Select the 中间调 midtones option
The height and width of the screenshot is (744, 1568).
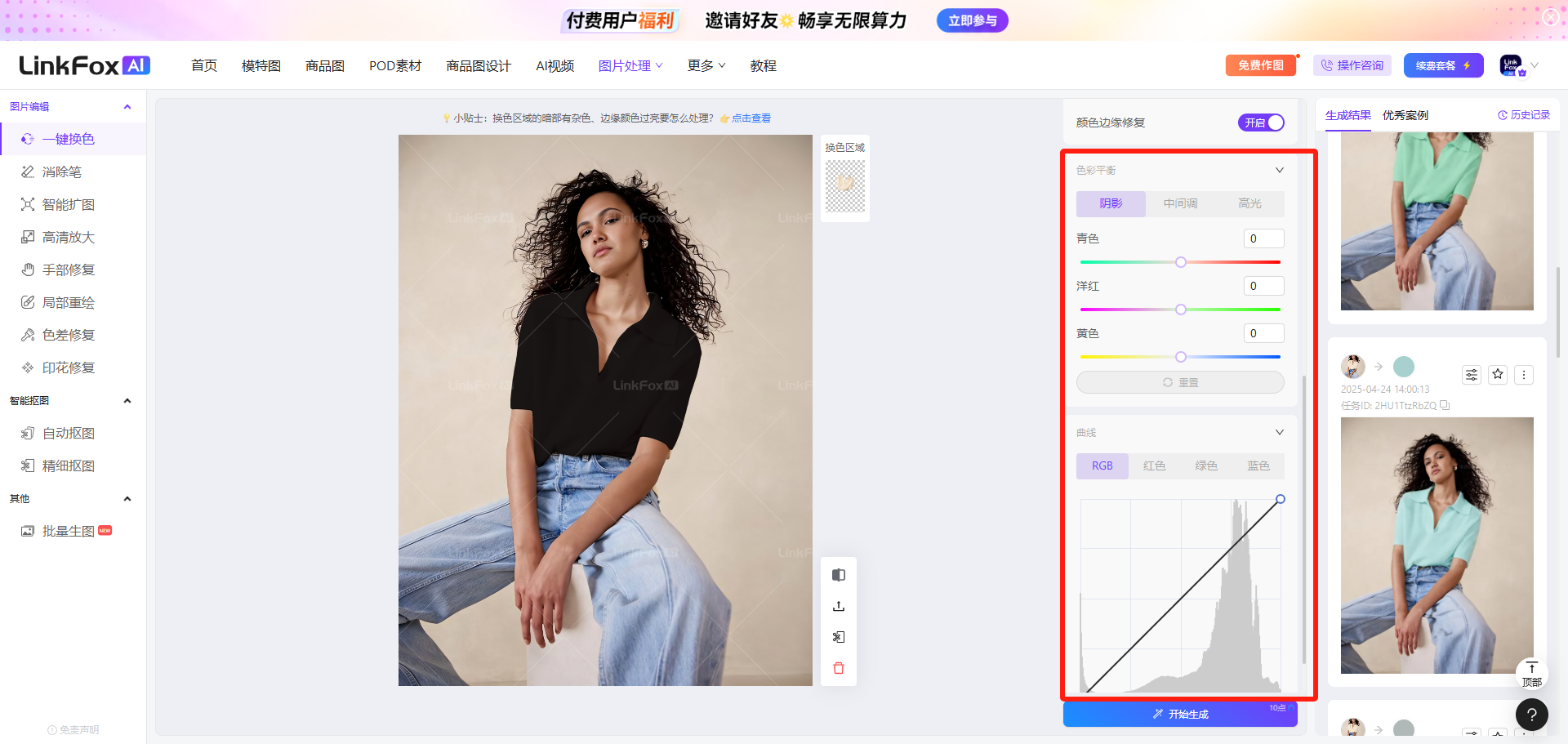[1180, 203]
